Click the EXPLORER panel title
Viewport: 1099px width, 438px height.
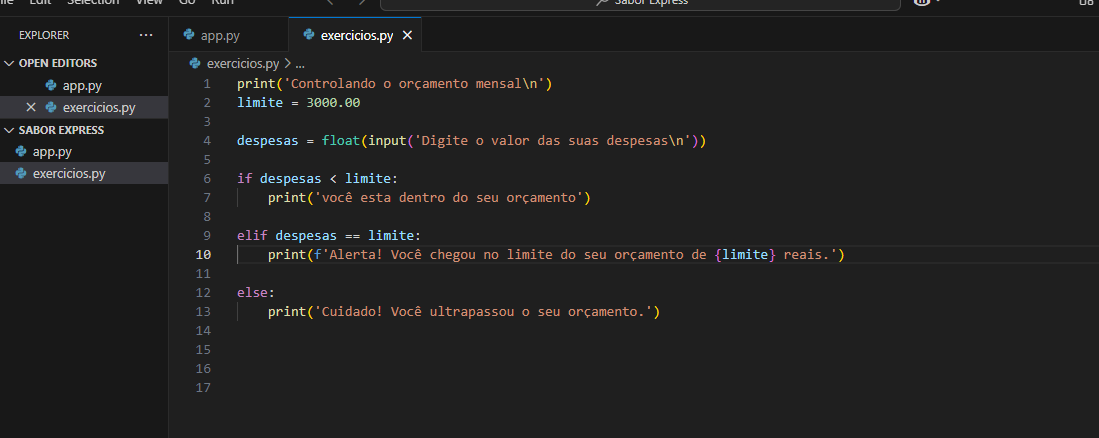tap(44, 35)
